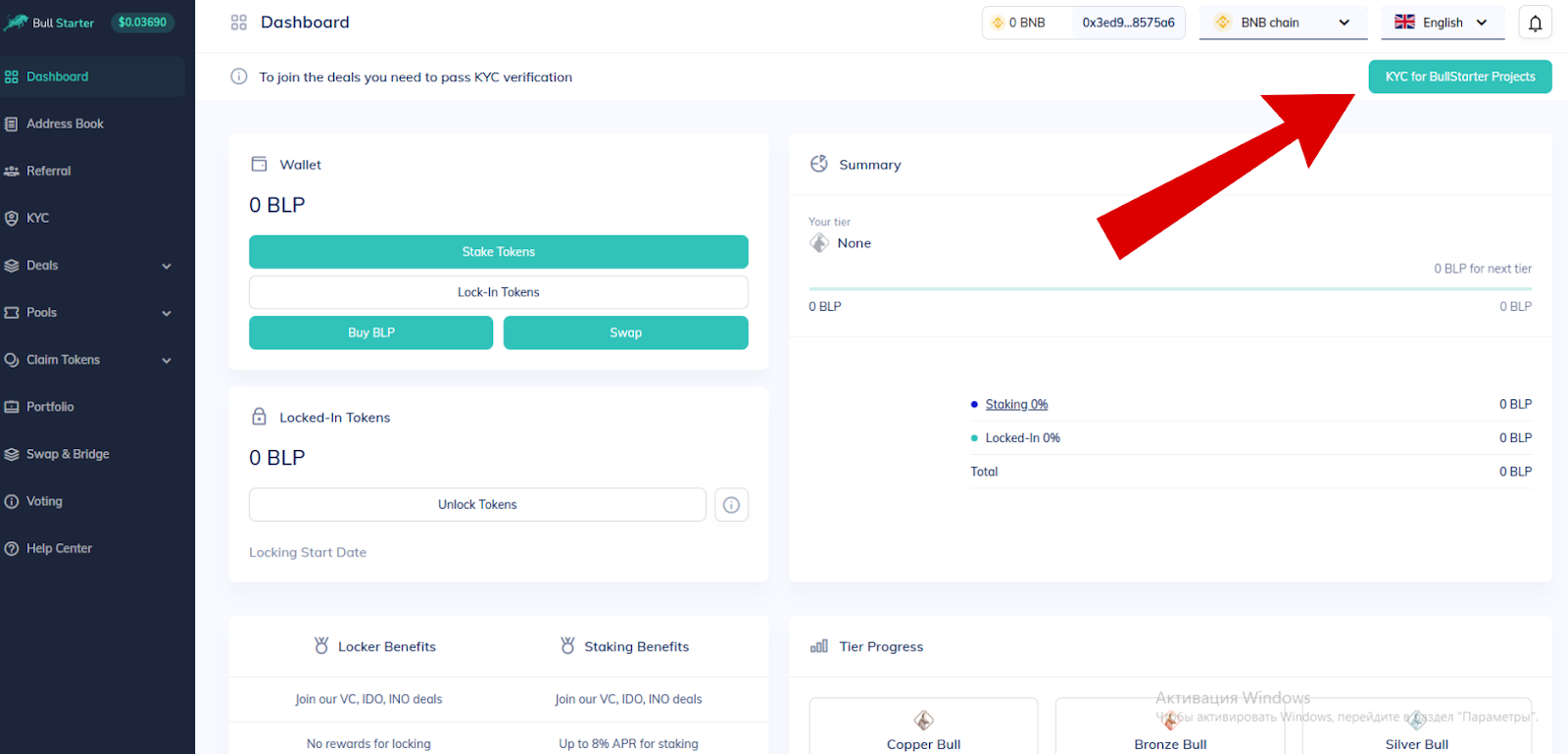Click the Tier Progress bar chart icon

(x=819, y=646)
